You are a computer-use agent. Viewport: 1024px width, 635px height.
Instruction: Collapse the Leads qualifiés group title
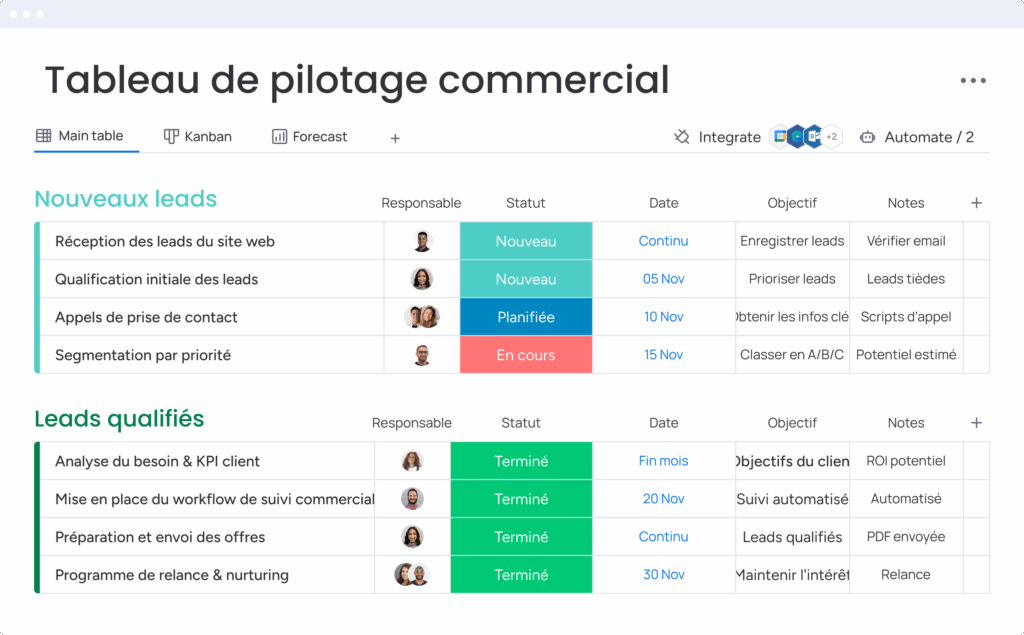120,419
